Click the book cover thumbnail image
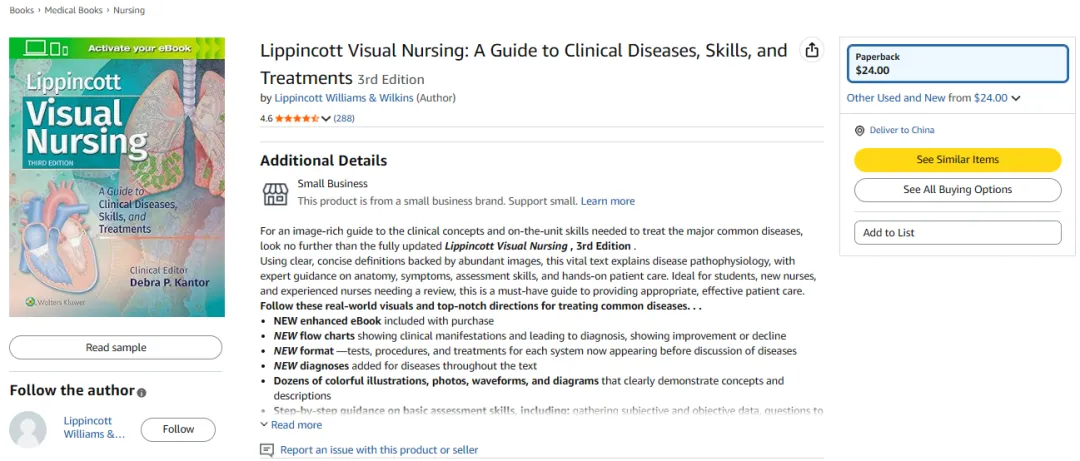Screen dimensions: 1080x461 pyautogui.click(x=117, y=177)
